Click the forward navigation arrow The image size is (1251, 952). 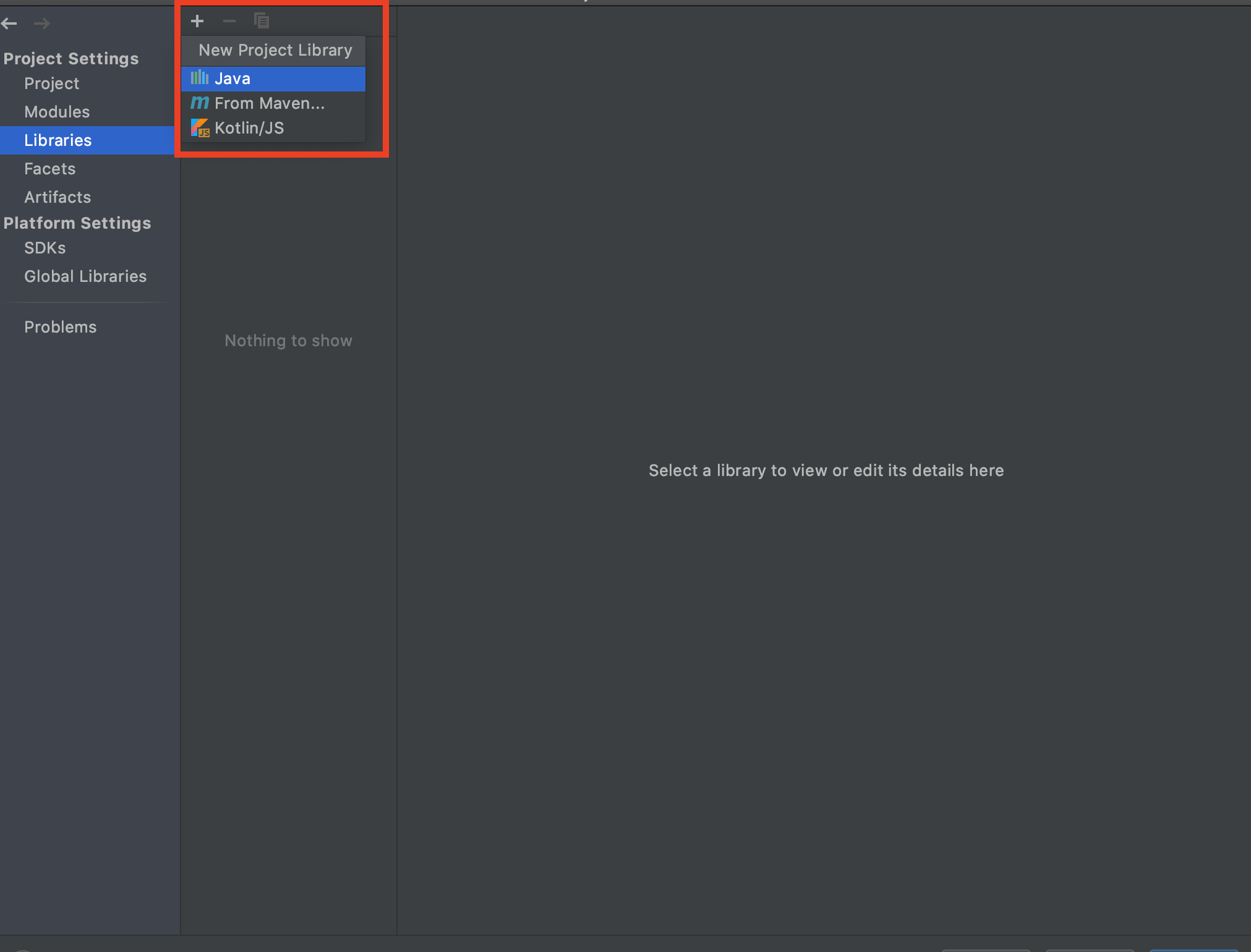(x=41, y=22)
